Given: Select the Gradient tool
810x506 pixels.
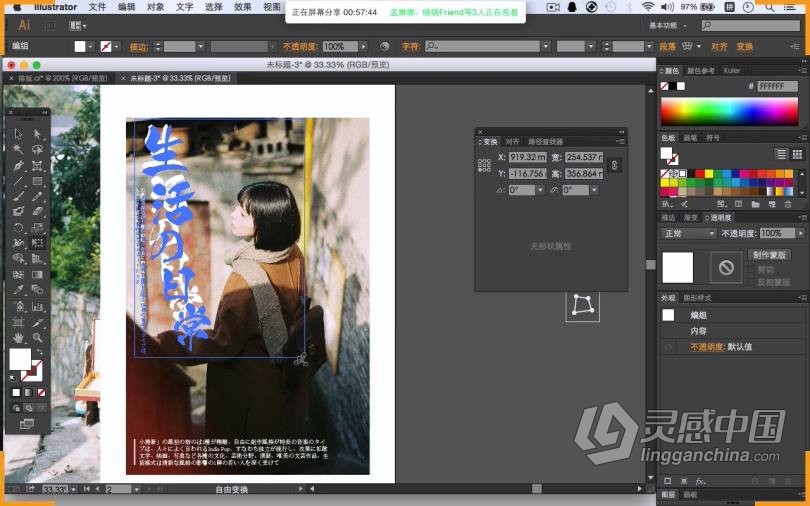Looking at the screenshot, I should tap(37, 274).
